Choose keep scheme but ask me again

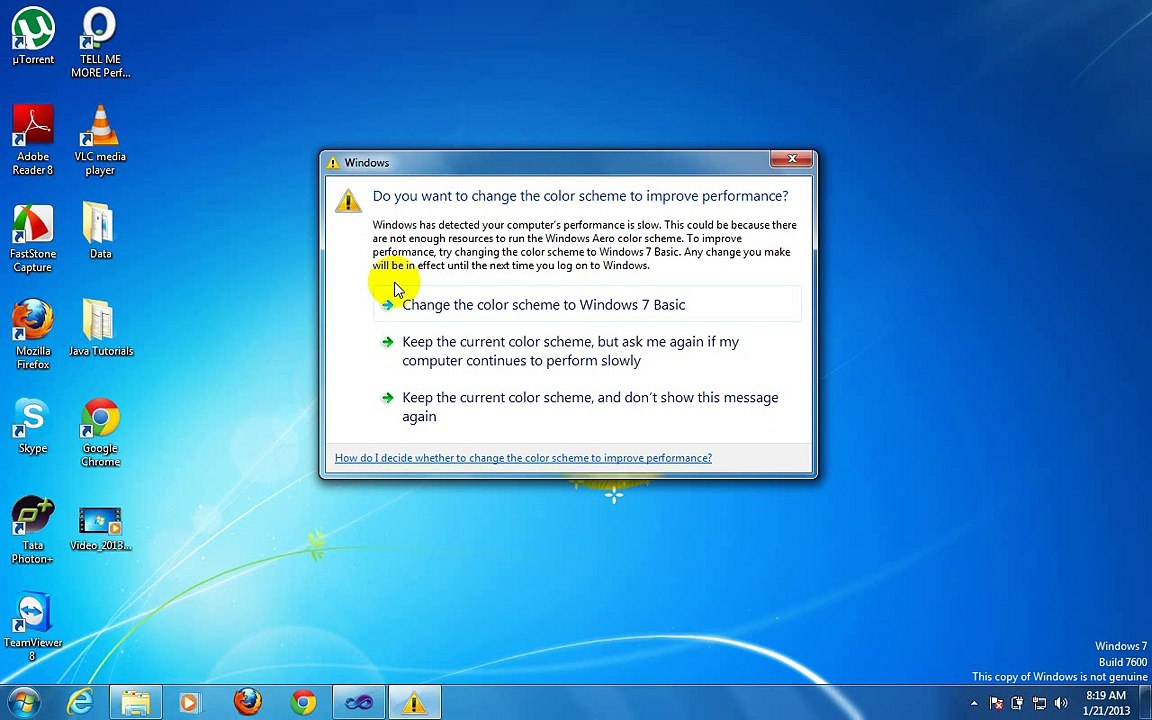[587, 351]
